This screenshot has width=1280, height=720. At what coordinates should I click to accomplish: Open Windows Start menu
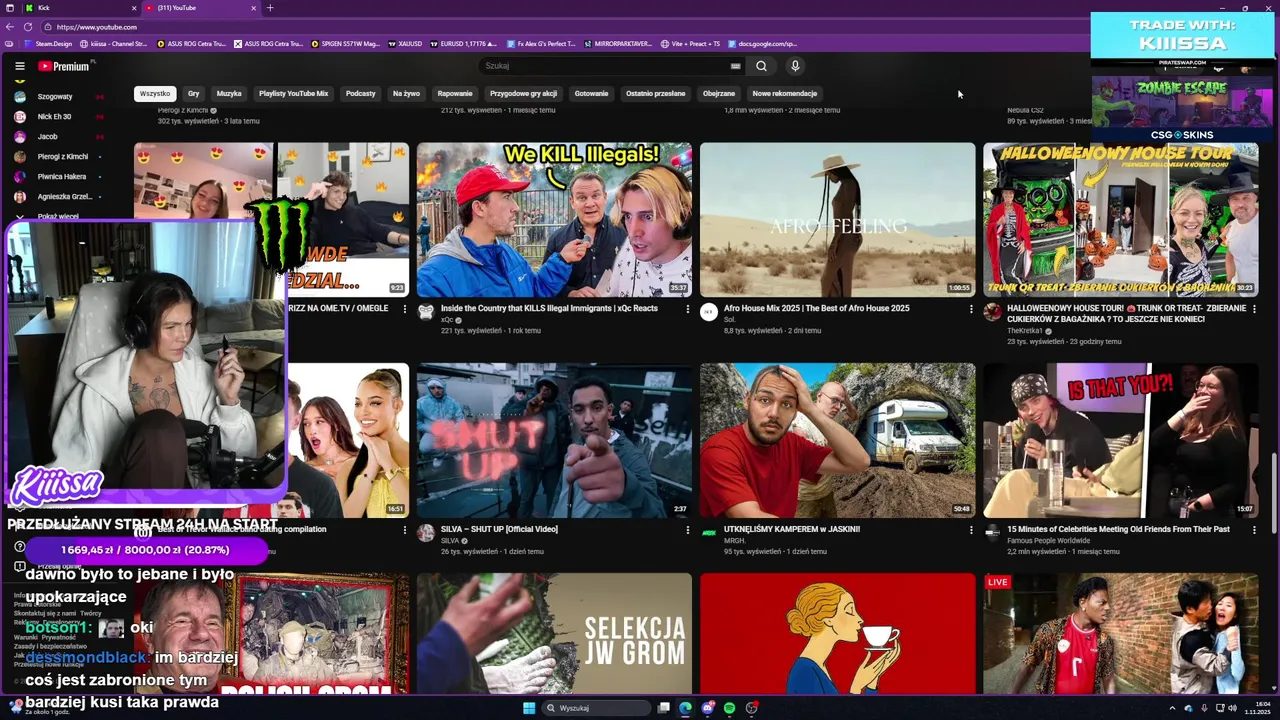point(529,708)
